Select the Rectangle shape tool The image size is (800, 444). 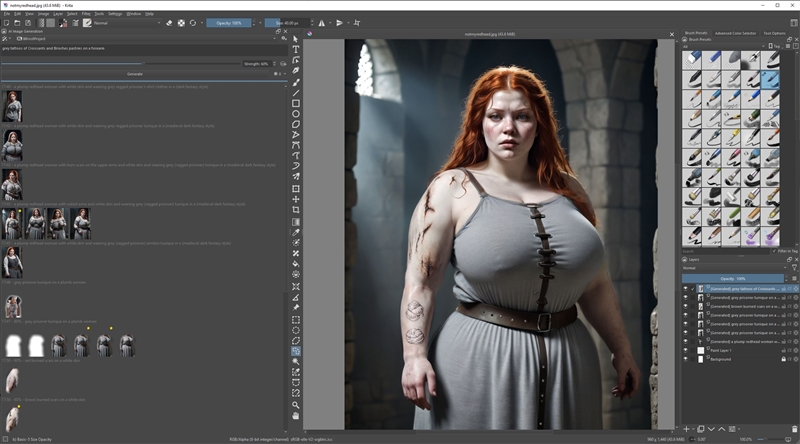click(296, 102)
